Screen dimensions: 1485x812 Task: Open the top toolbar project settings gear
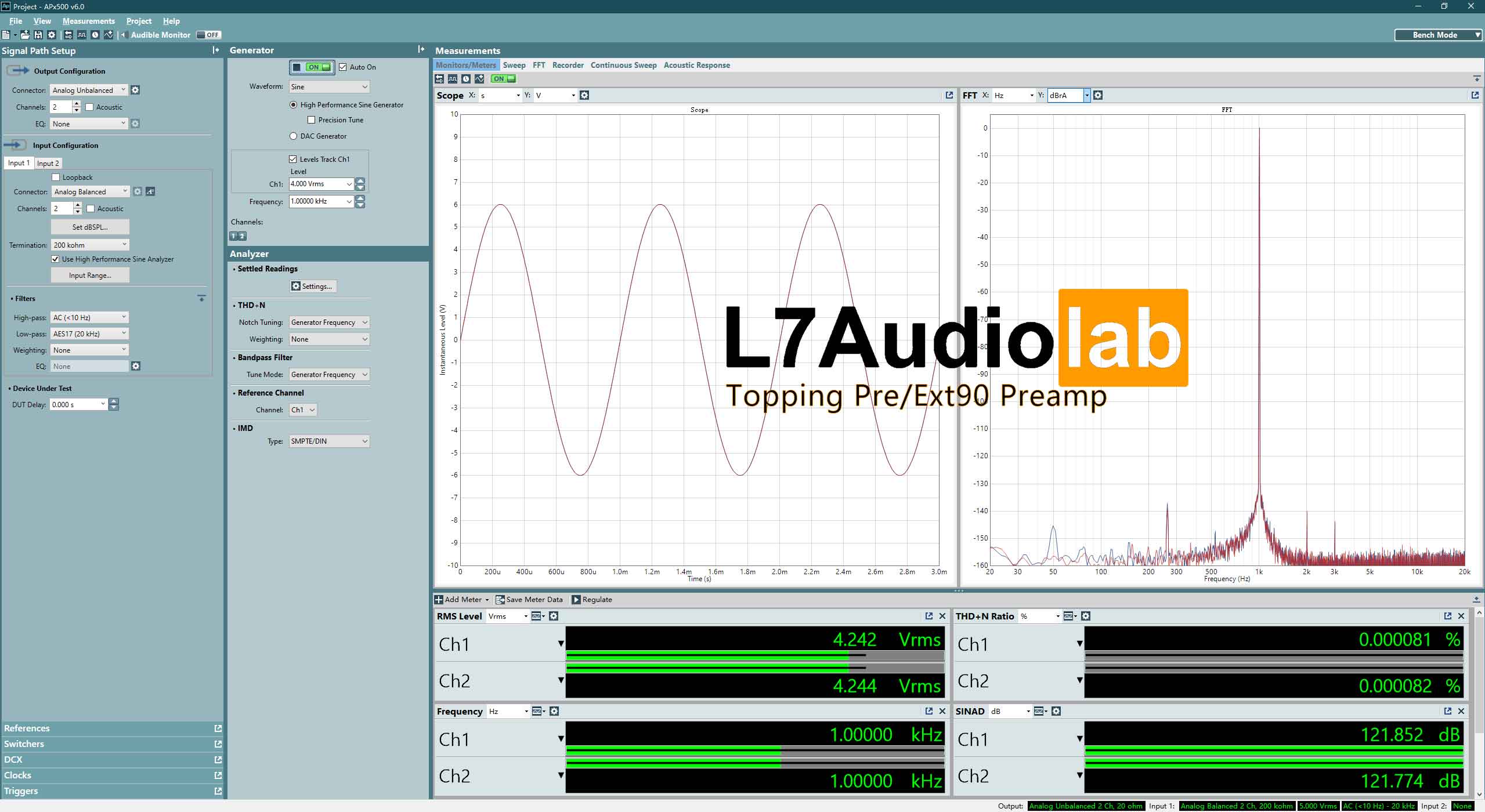point(52,35)
